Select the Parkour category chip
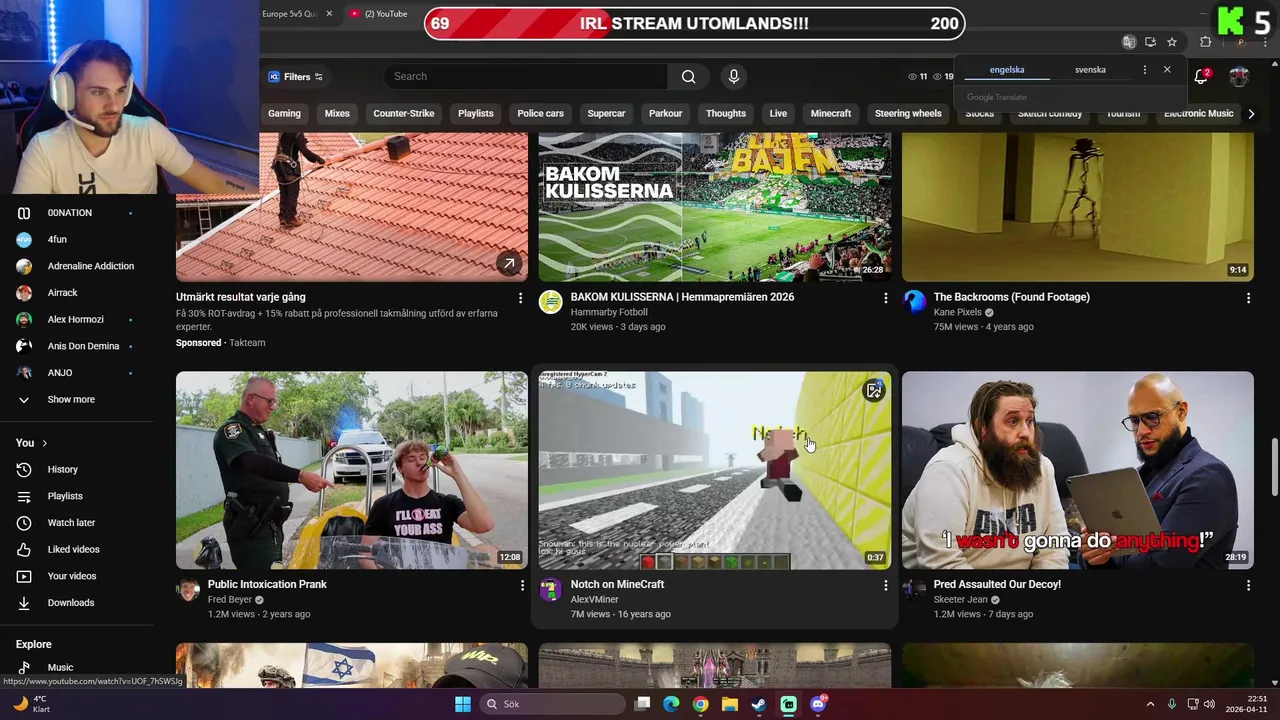This screenshot has width=1280, height=720. click(x=666, y=114)
